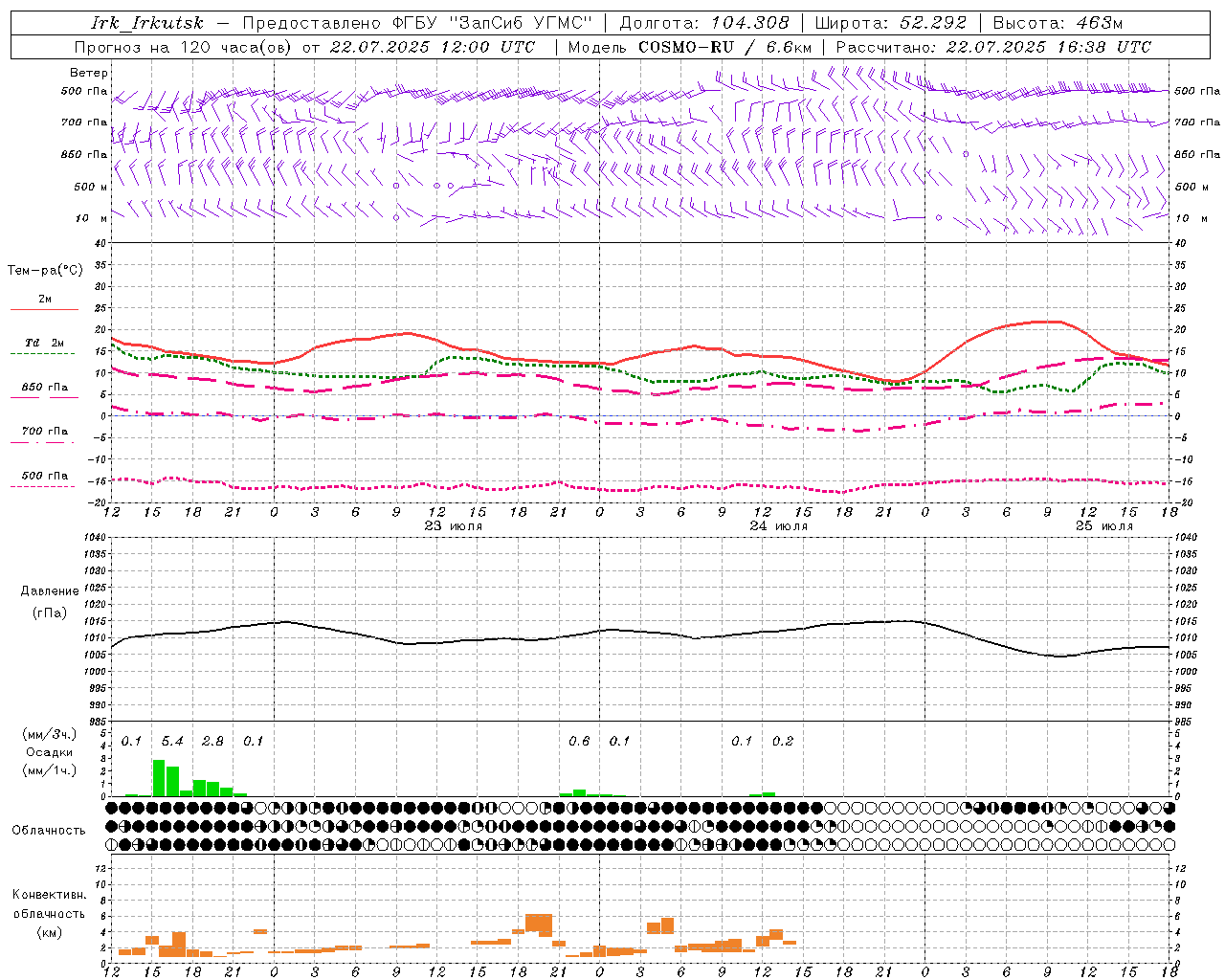Select the 'ЗапСиб УГМС' provider text
Screen dimensions: 1225x980
pos(521,23)
